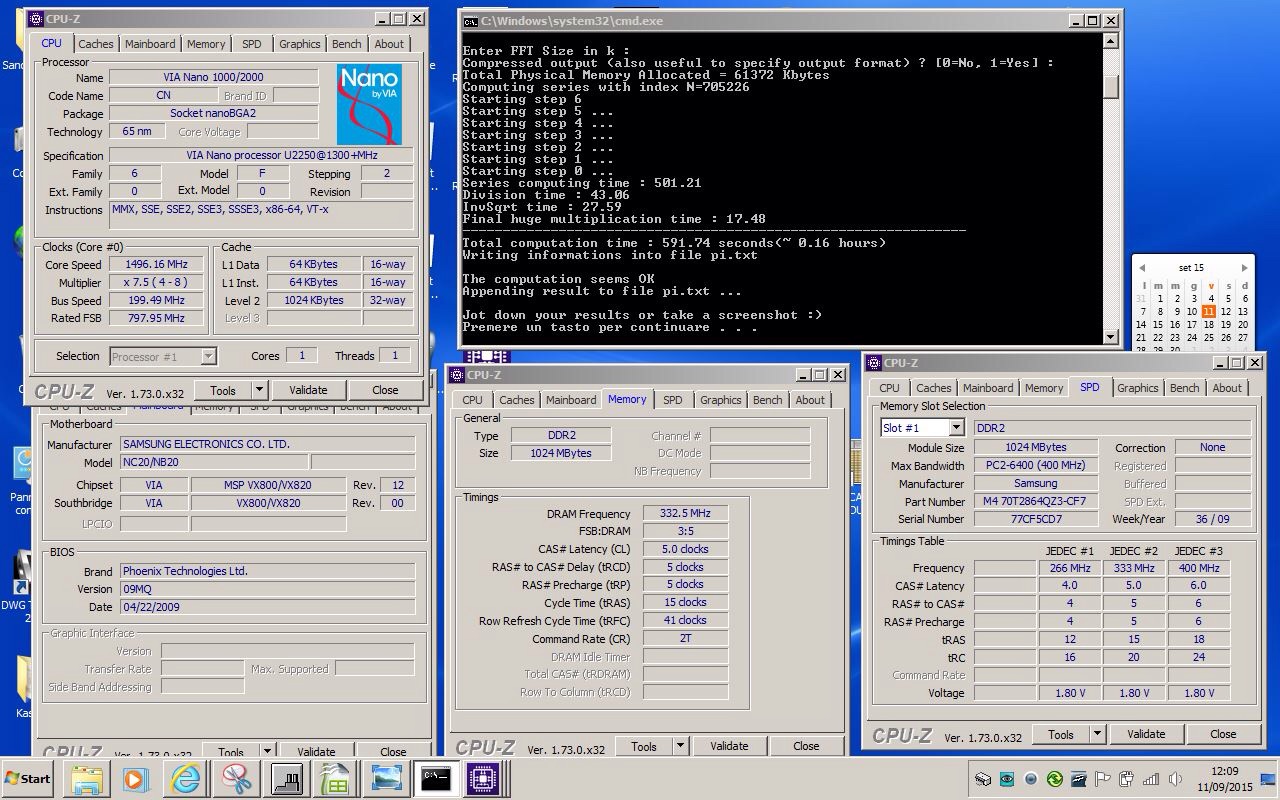Click the Start button

pyautogui.click(x=28, y=779)
